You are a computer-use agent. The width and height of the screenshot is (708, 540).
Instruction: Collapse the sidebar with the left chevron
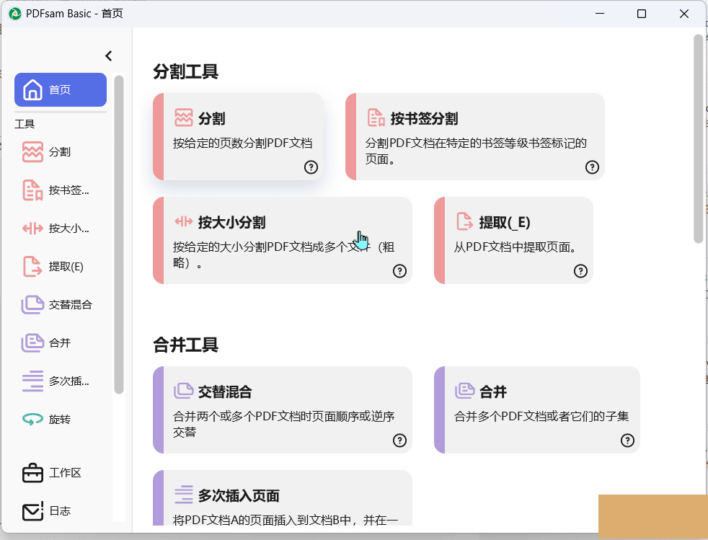(x=108, y=56)
